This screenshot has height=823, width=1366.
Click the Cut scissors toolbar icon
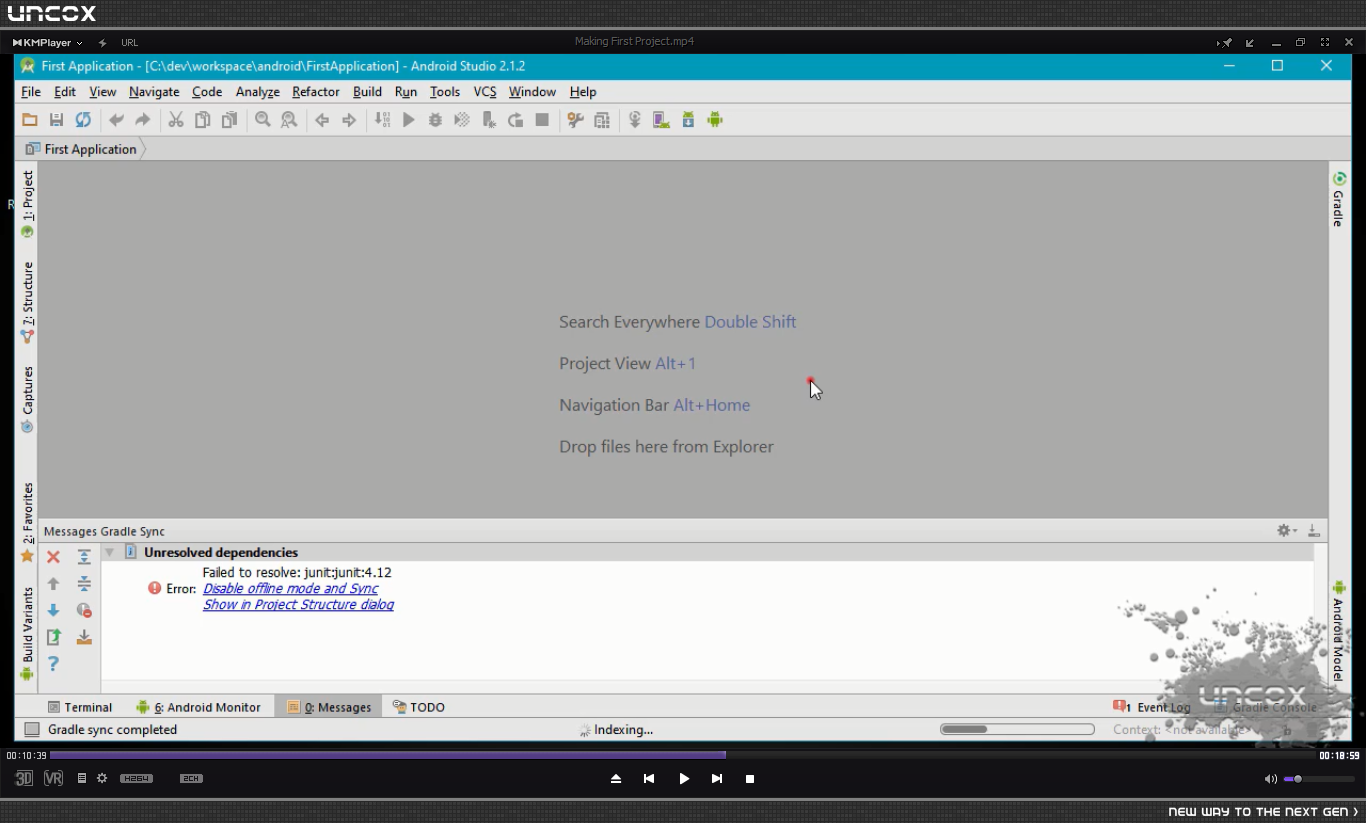[176, 120]
